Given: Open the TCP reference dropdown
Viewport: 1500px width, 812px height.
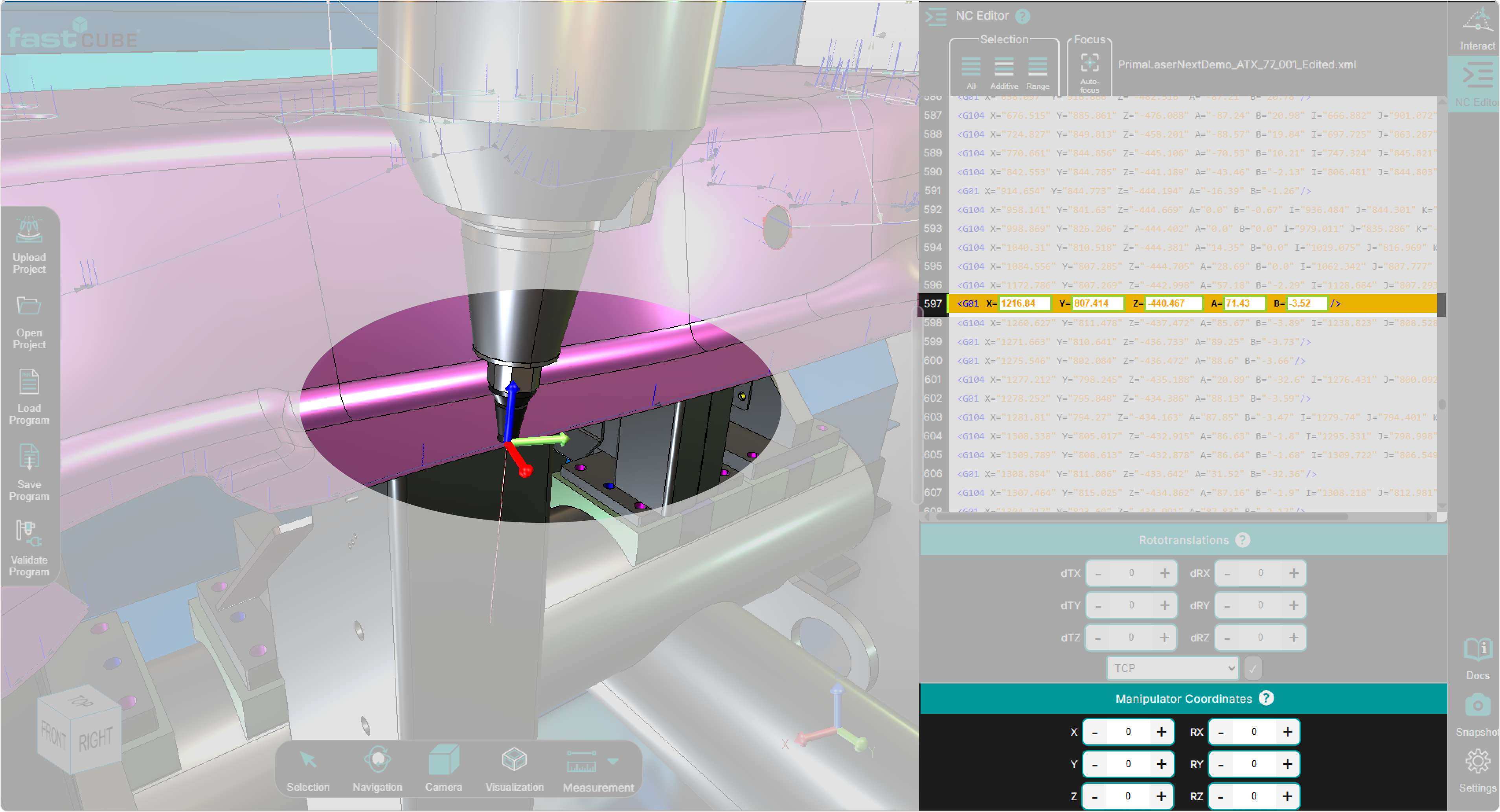Looking at the screenshot, I should (x=1172, y=668).
